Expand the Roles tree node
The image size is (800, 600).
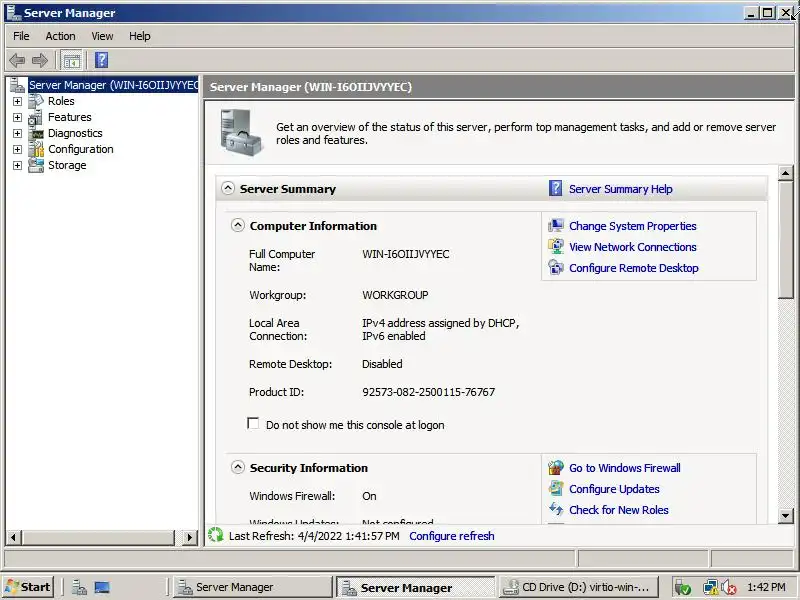17,102
